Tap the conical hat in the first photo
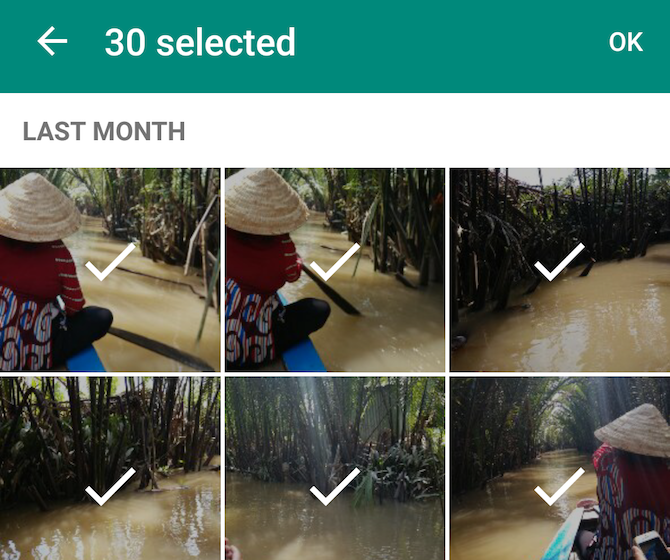This screenshot has height=560, width=670. tap(35, 207)
